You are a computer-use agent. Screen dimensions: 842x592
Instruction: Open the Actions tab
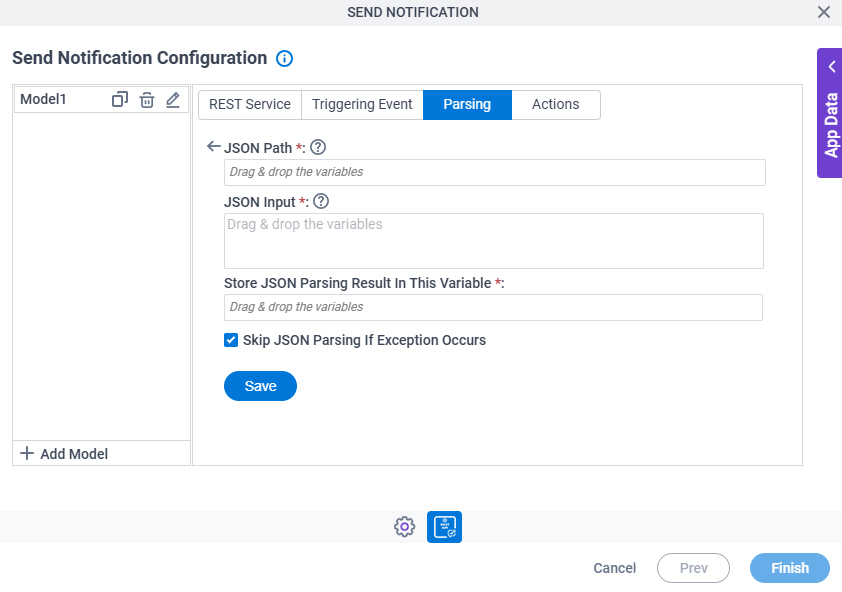(x=556, y=104)
